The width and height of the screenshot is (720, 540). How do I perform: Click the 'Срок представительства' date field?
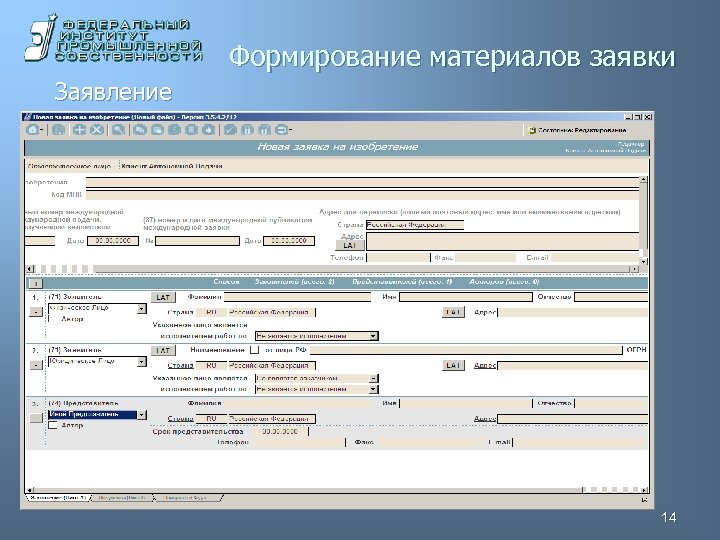(279, 432)
